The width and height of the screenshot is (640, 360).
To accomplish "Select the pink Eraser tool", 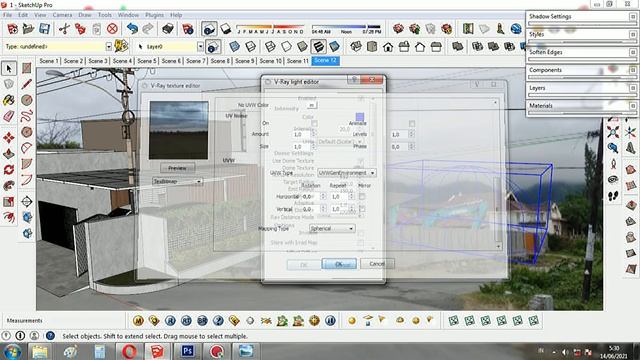I will (9, 116).
